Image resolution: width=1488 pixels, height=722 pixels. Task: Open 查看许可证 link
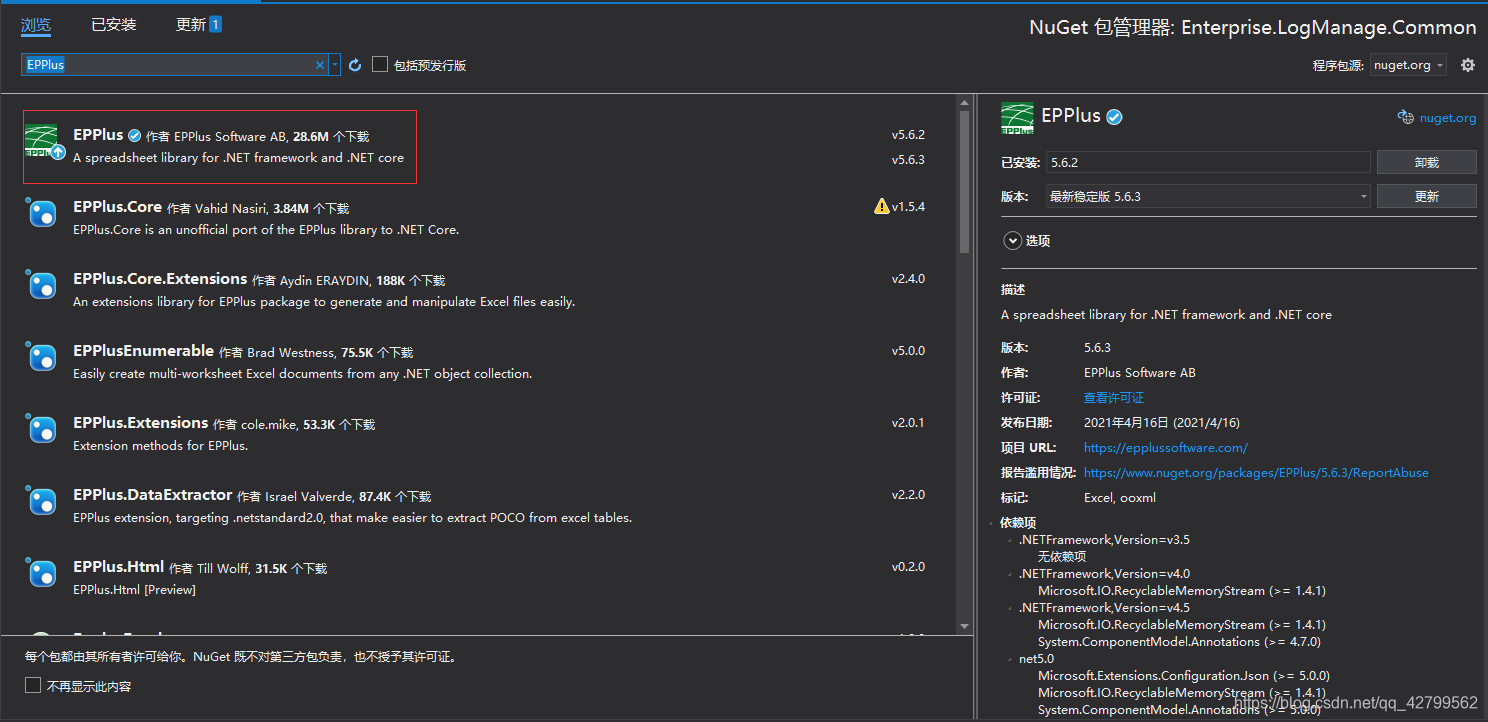(x=1114, y=398)
